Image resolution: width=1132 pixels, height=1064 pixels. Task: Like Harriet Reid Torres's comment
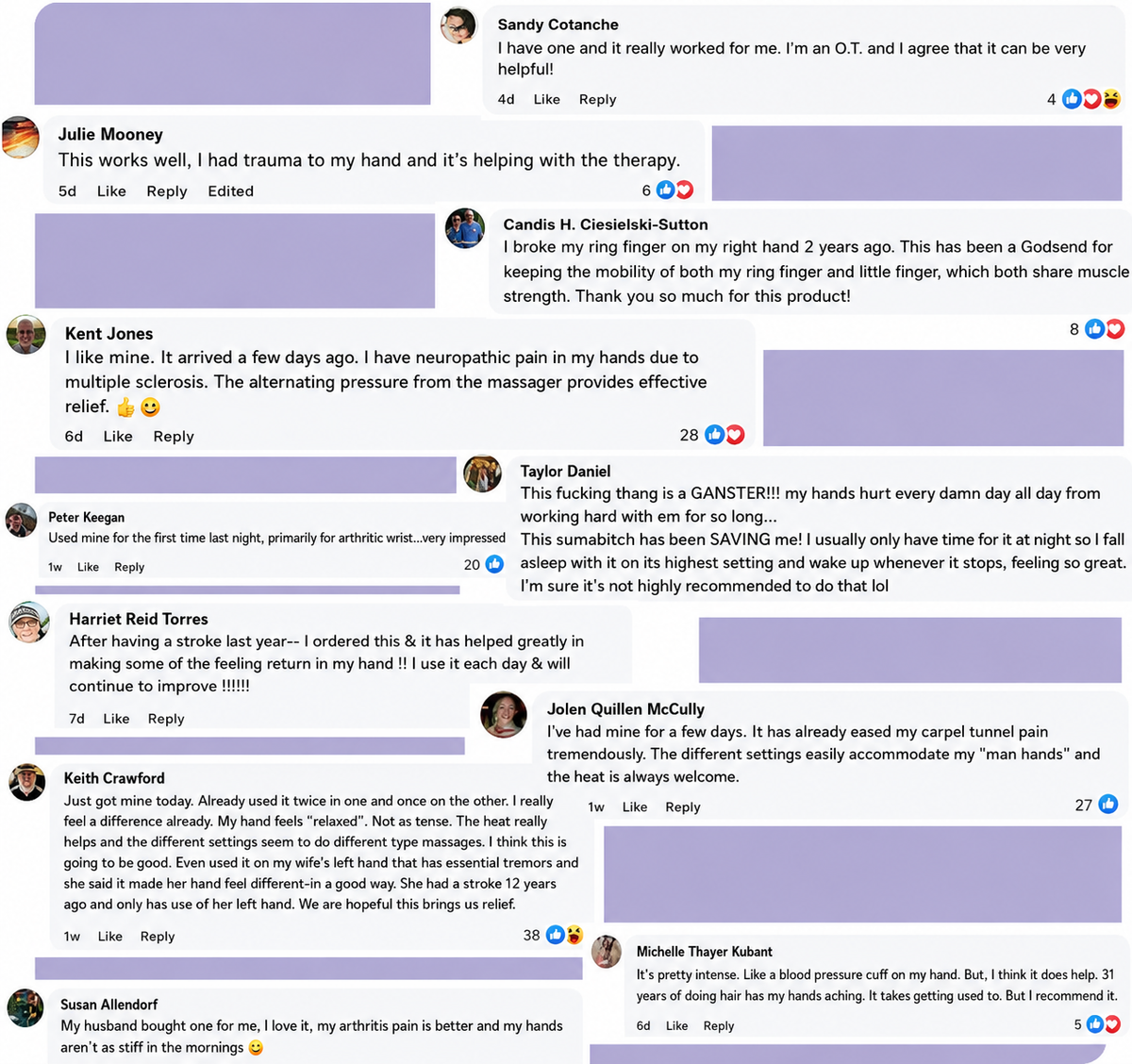[x=116, y=719]
